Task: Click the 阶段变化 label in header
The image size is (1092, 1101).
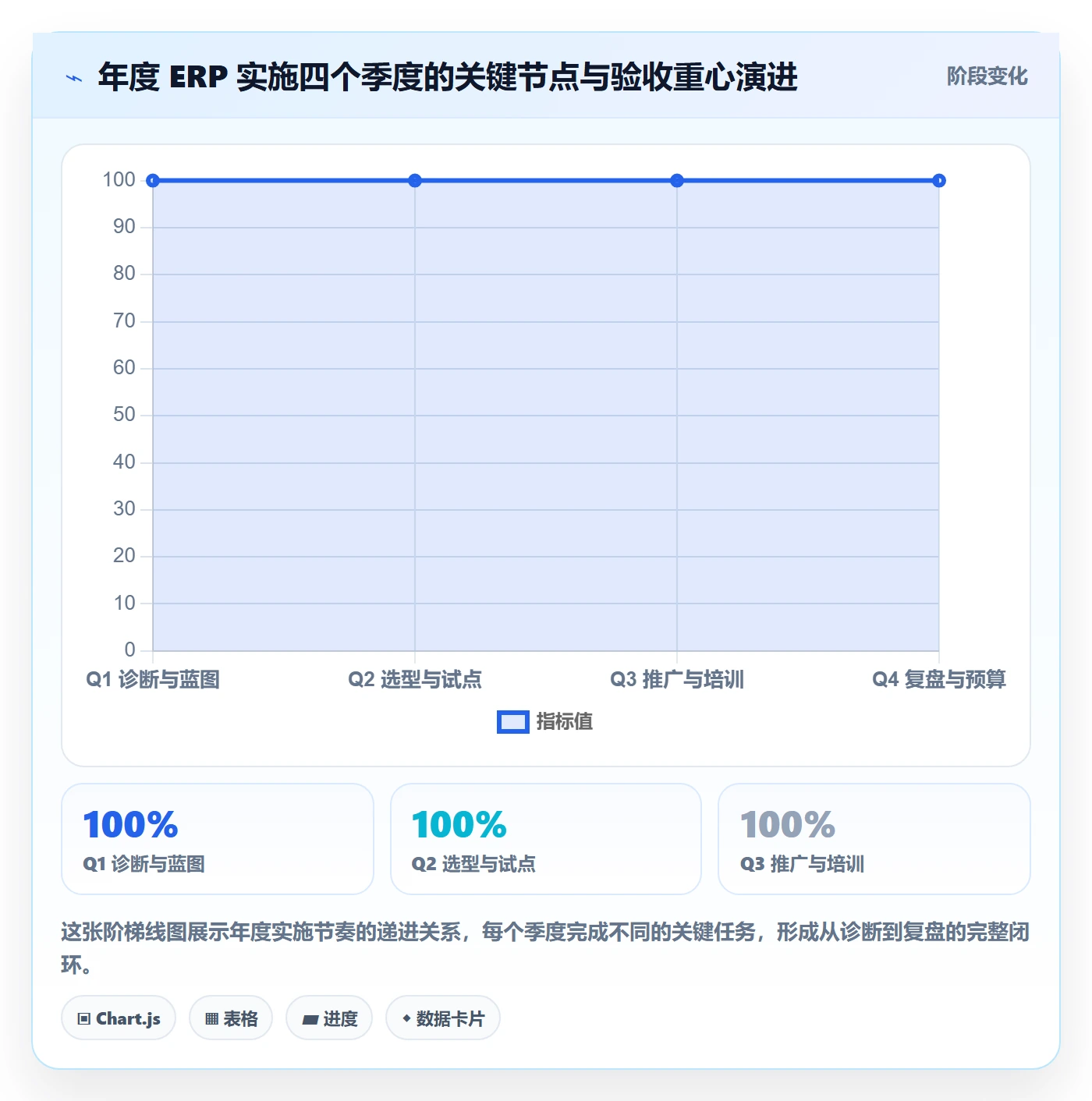Action: click(987, 76)
